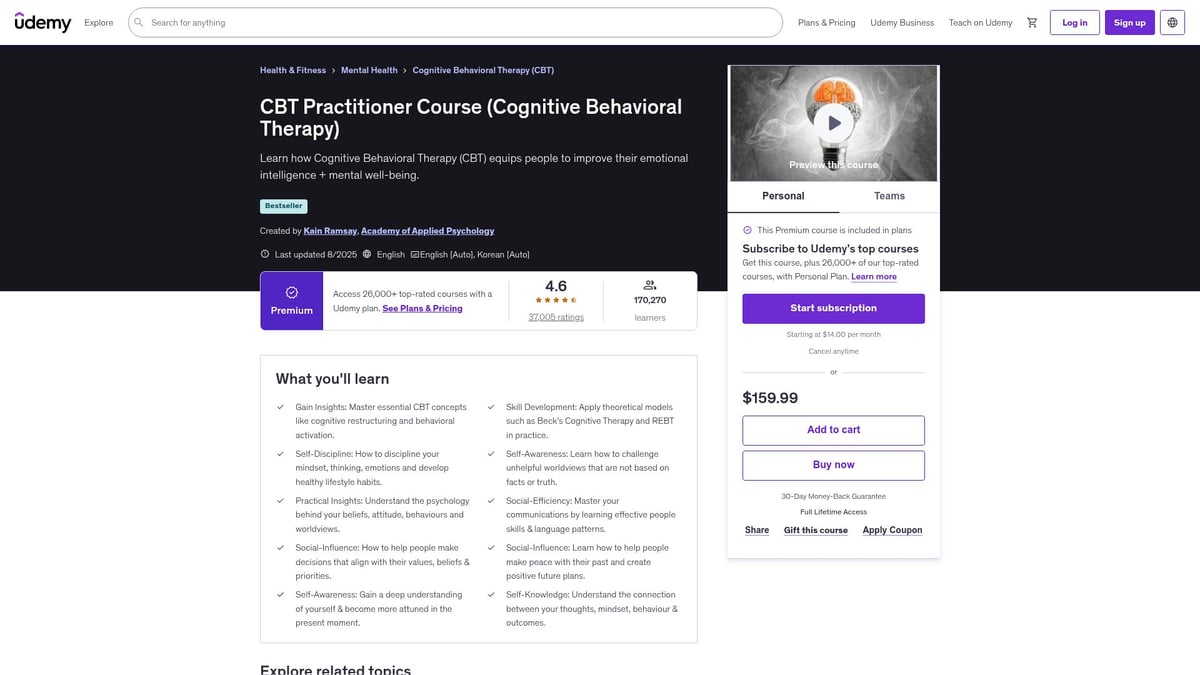Click the closed captions icon near subtitles

coord(414,254)
